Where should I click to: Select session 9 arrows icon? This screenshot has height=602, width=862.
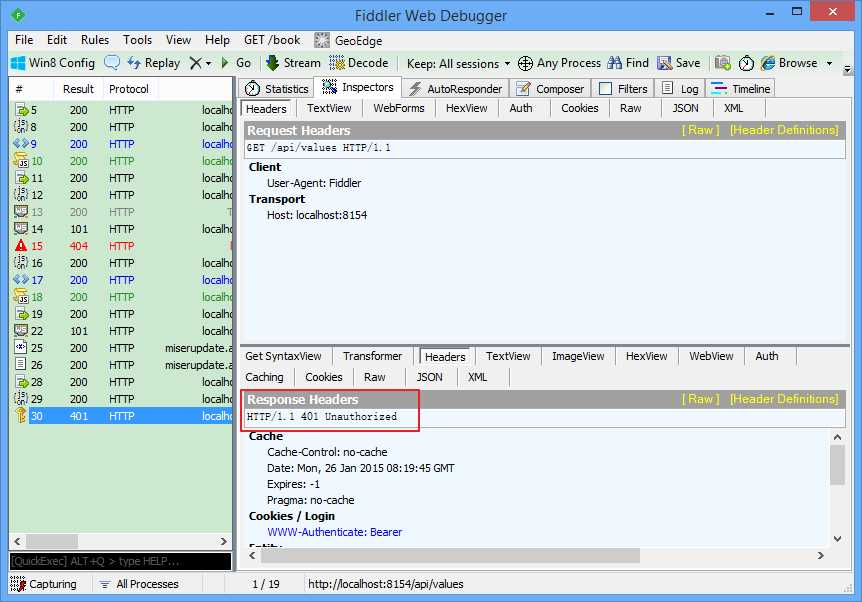(x=21, y=143)
